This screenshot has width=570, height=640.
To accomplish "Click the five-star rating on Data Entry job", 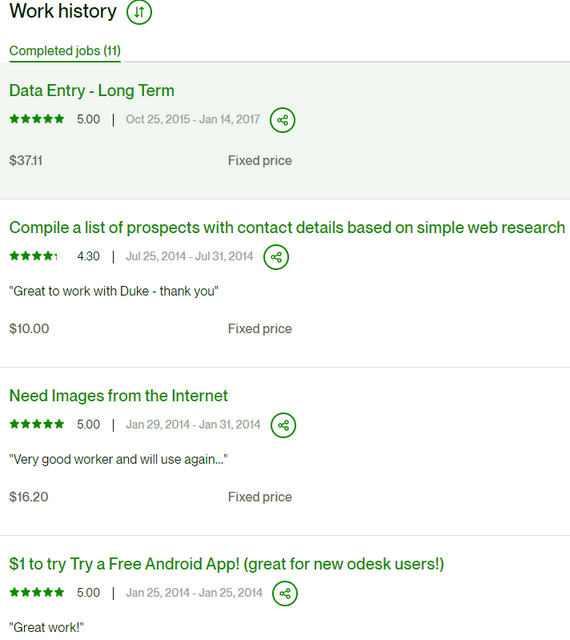I will click(x=37, y=119).
